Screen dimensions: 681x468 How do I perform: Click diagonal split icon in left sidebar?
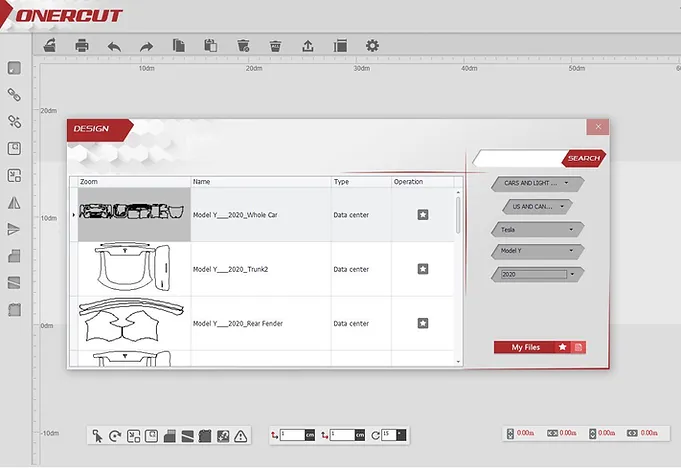coord(14,283)
